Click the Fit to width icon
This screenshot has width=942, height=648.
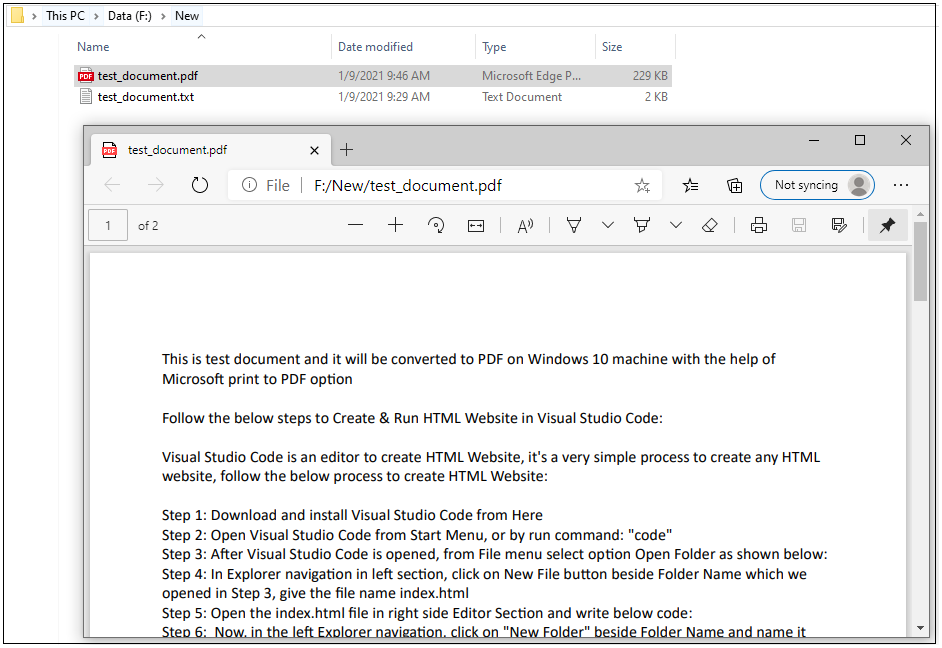coord(476,226)
